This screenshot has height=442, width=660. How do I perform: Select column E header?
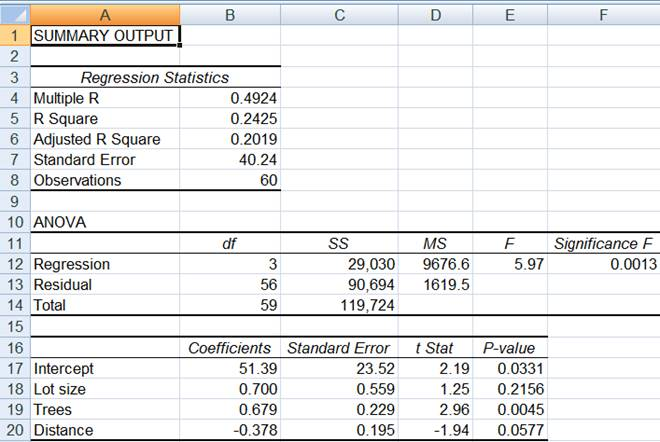coord(510,13)
